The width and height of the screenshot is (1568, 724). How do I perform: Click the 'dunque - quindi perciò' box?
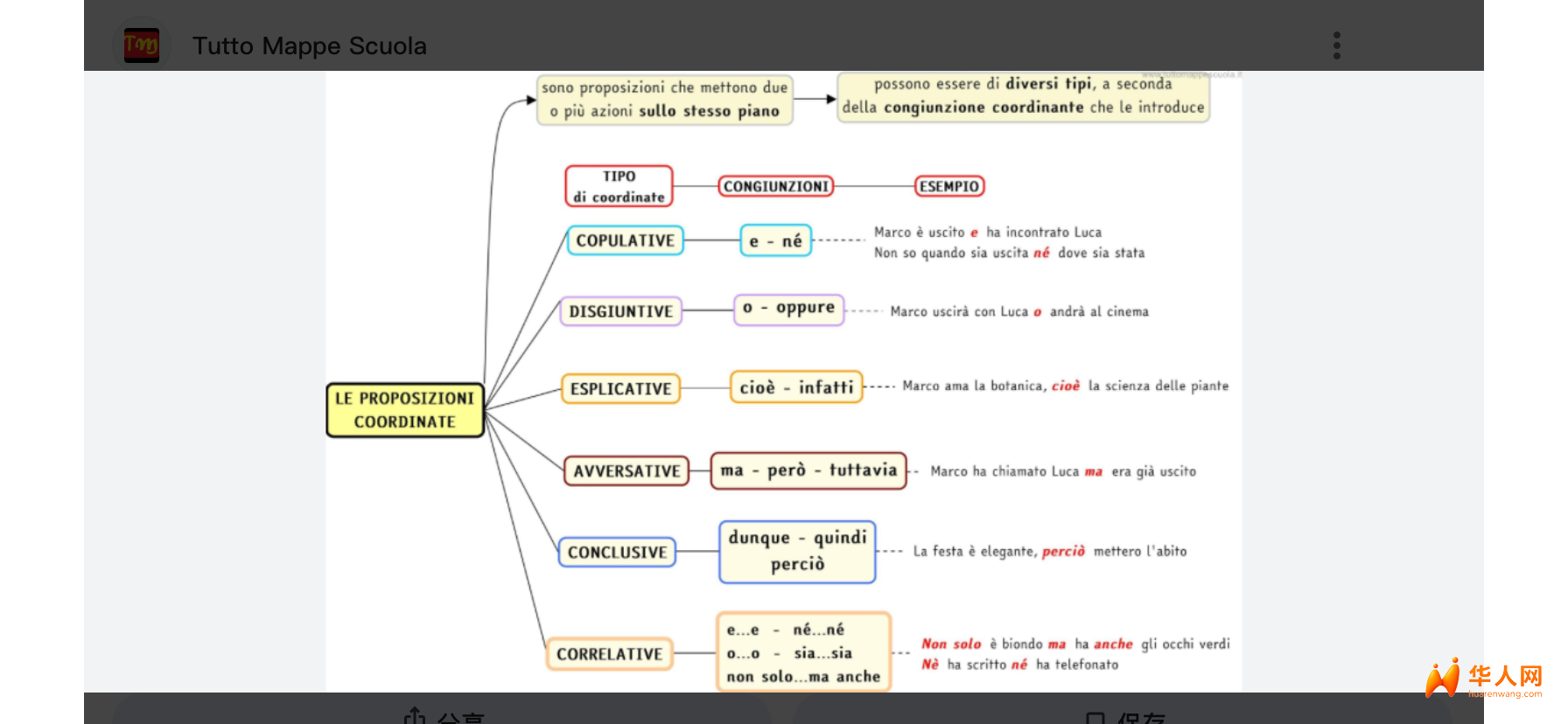coord(797,551)
